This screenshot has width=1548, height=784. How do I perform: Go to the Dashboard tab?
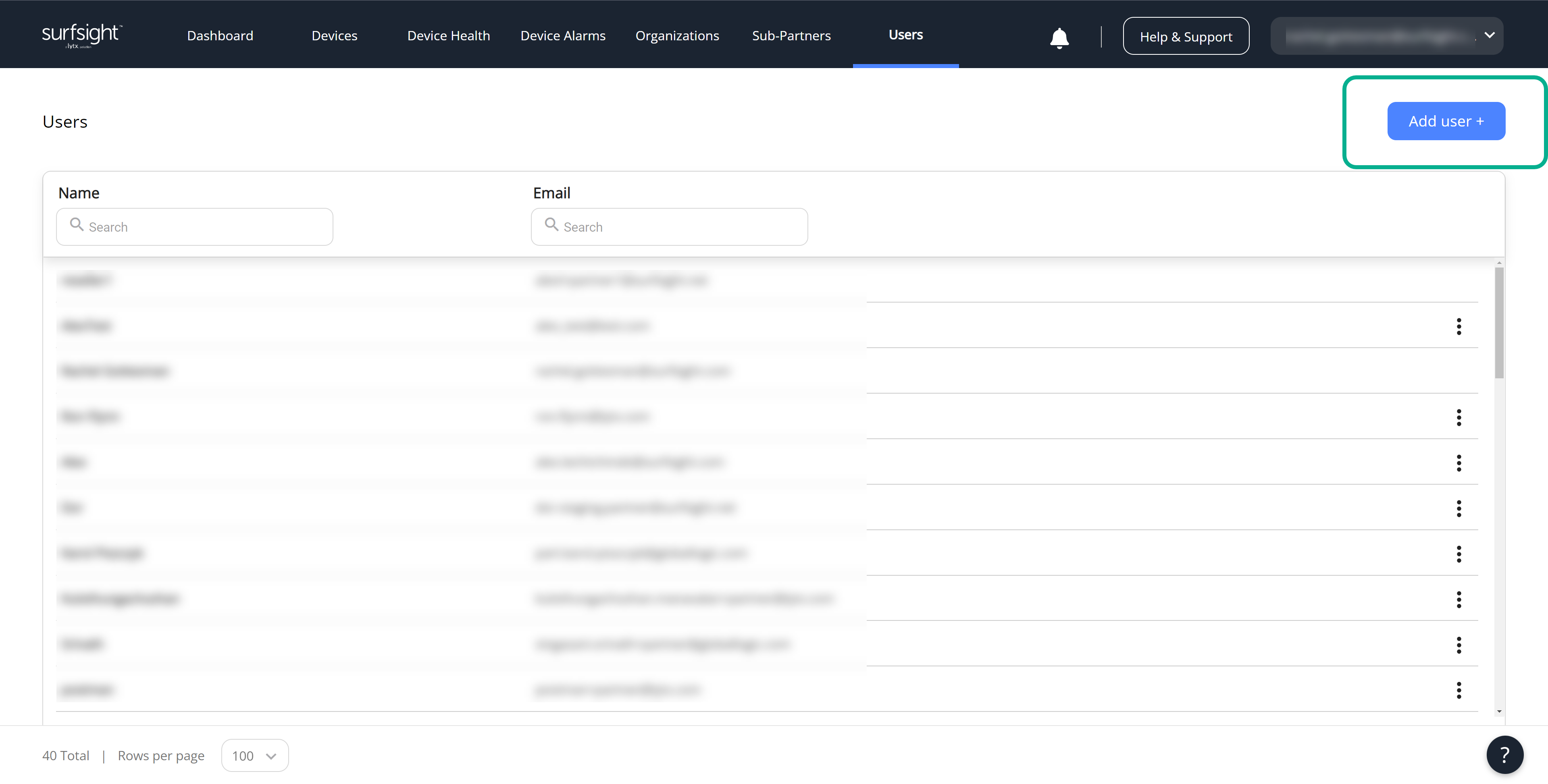pyautogui.click(x=220, y=35)
